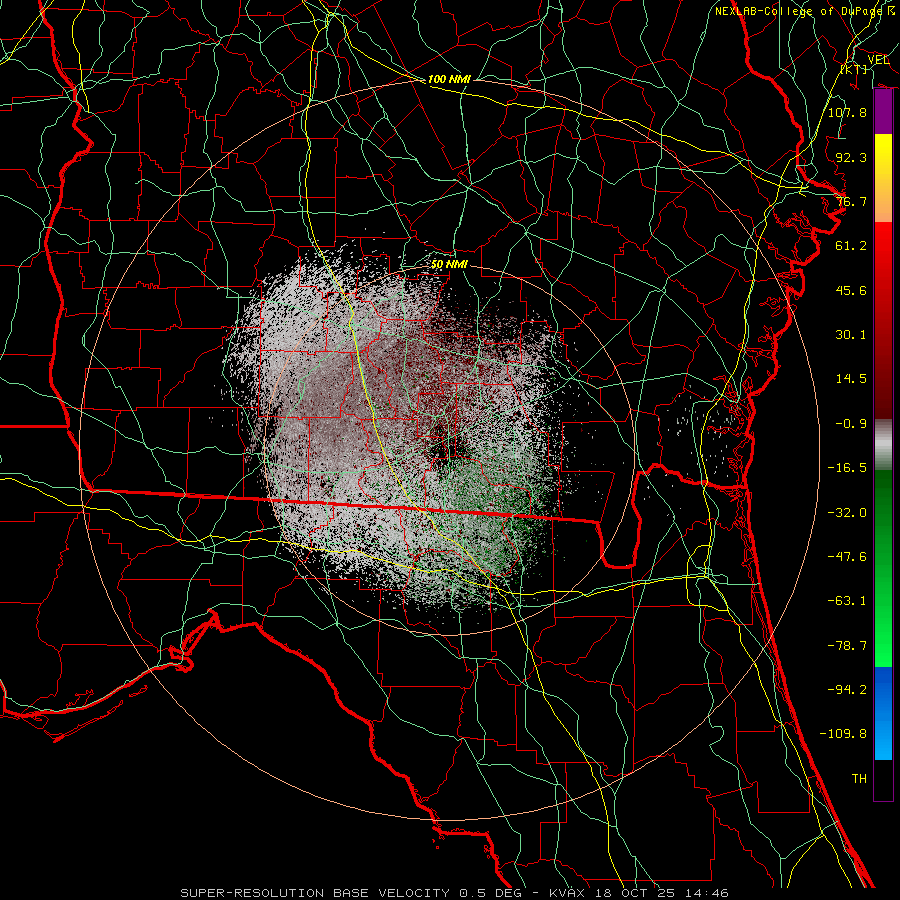Select the -32.0 scale value

(847, 513)
